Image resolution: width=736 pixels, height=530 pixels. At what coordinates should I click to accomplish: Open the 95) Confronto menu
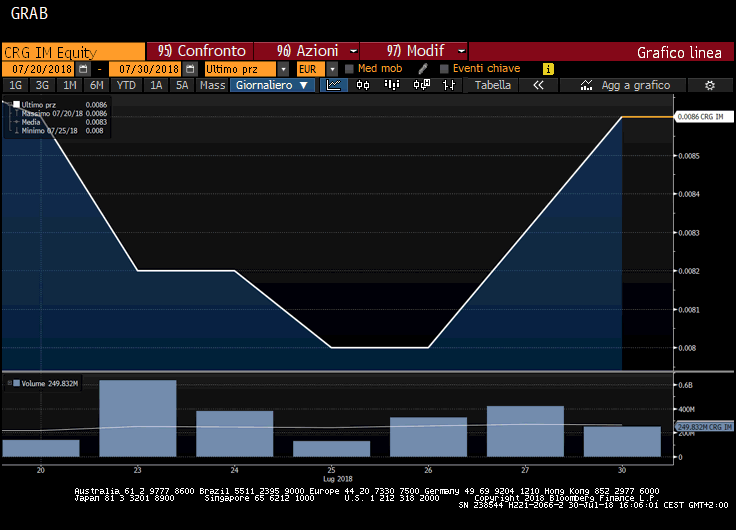tap(200, 51)
